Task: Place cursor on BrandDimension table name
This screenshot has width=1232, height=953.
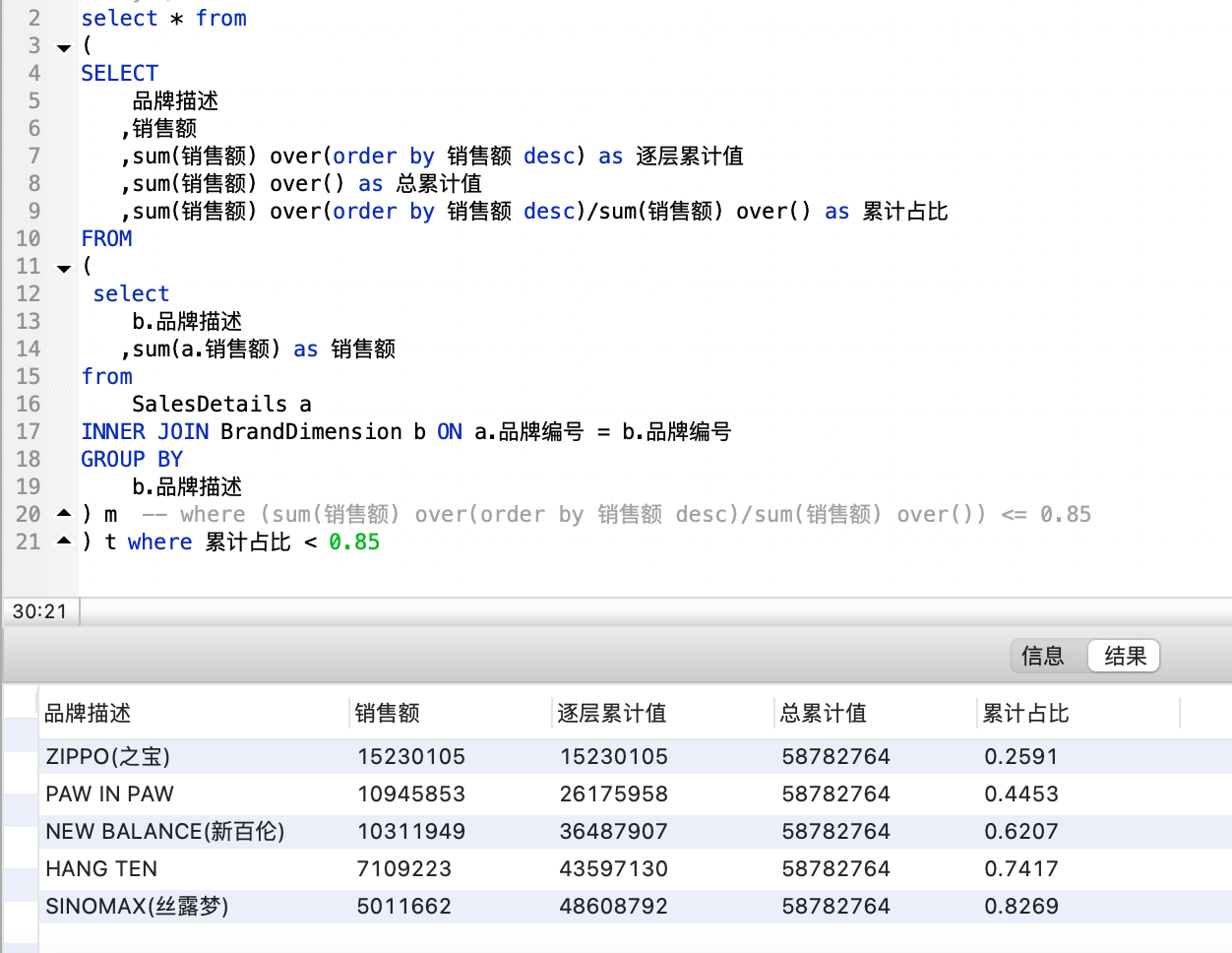Action: 311,431
